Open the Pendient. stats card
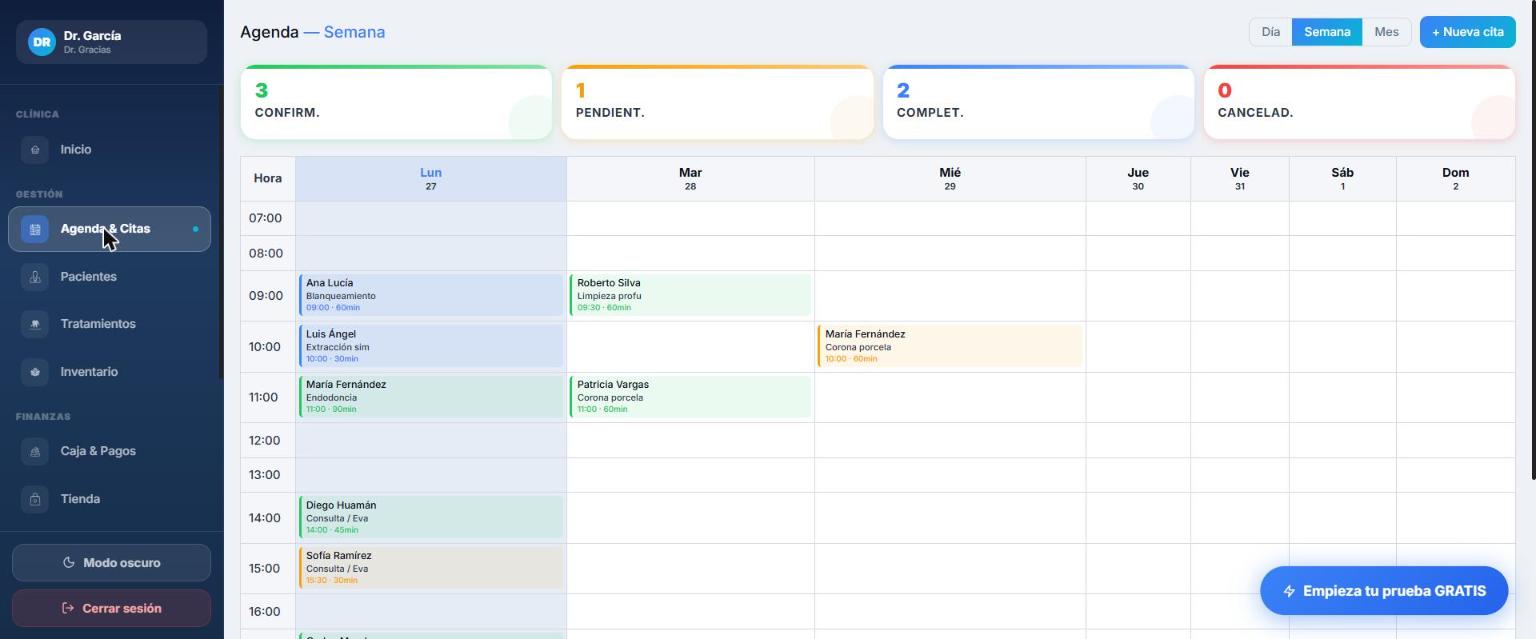The height and width of the screenshot is (639, 1536). (717, 102)
